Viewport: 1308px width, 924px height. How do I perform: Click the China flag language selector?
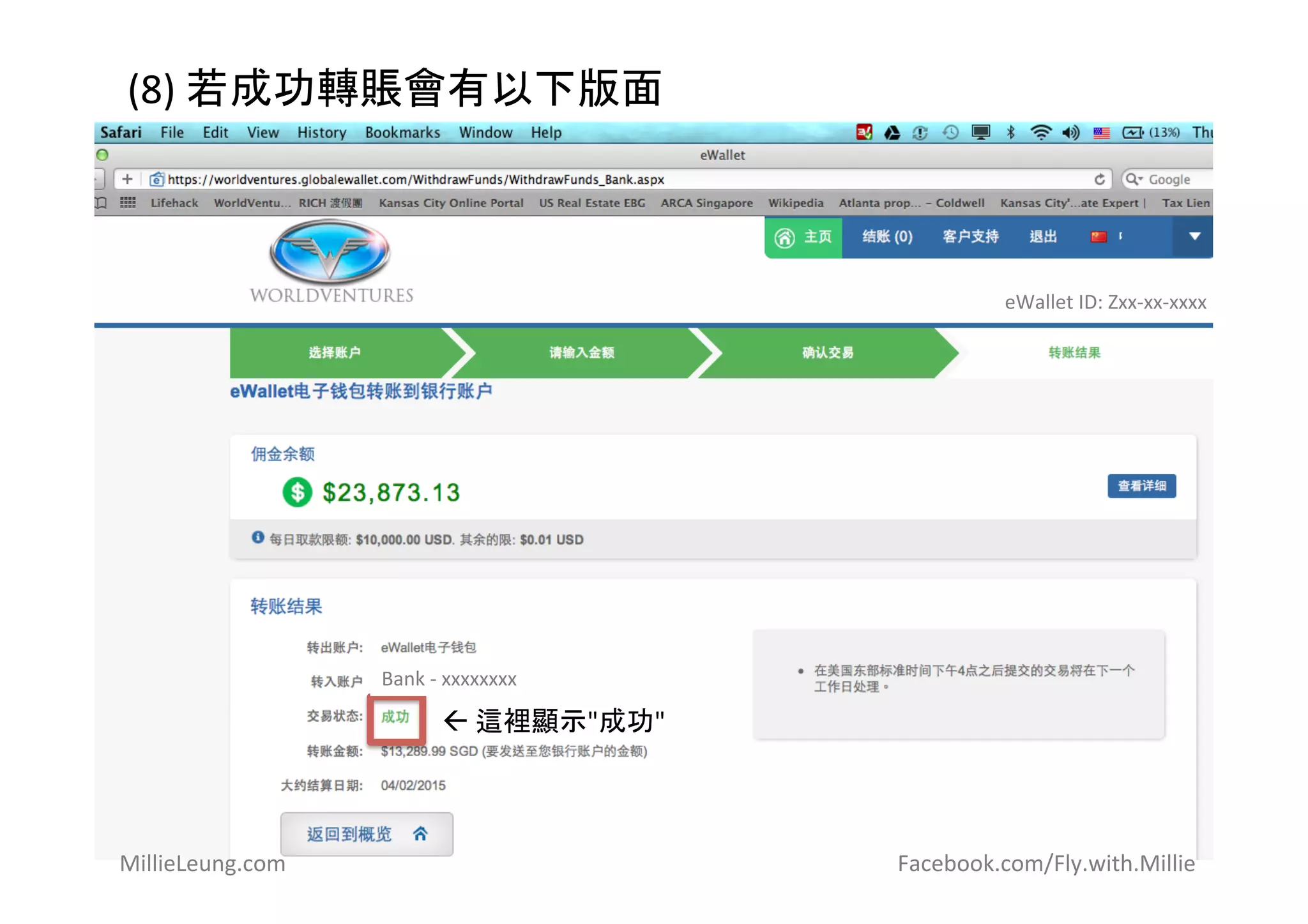[x=1099, y=237]
